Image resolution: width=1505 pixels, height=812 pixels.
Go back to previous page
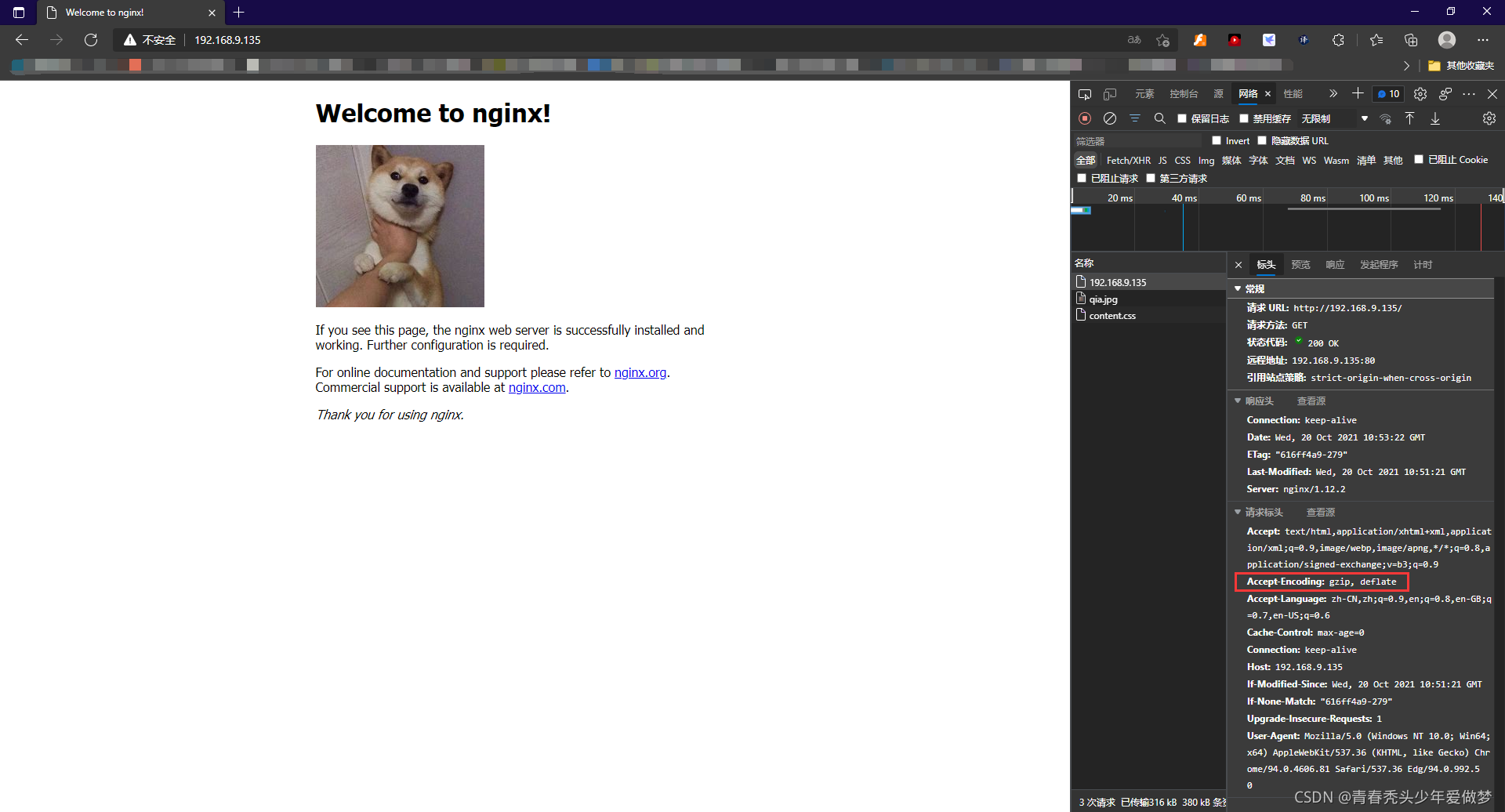tap(22, 40)
